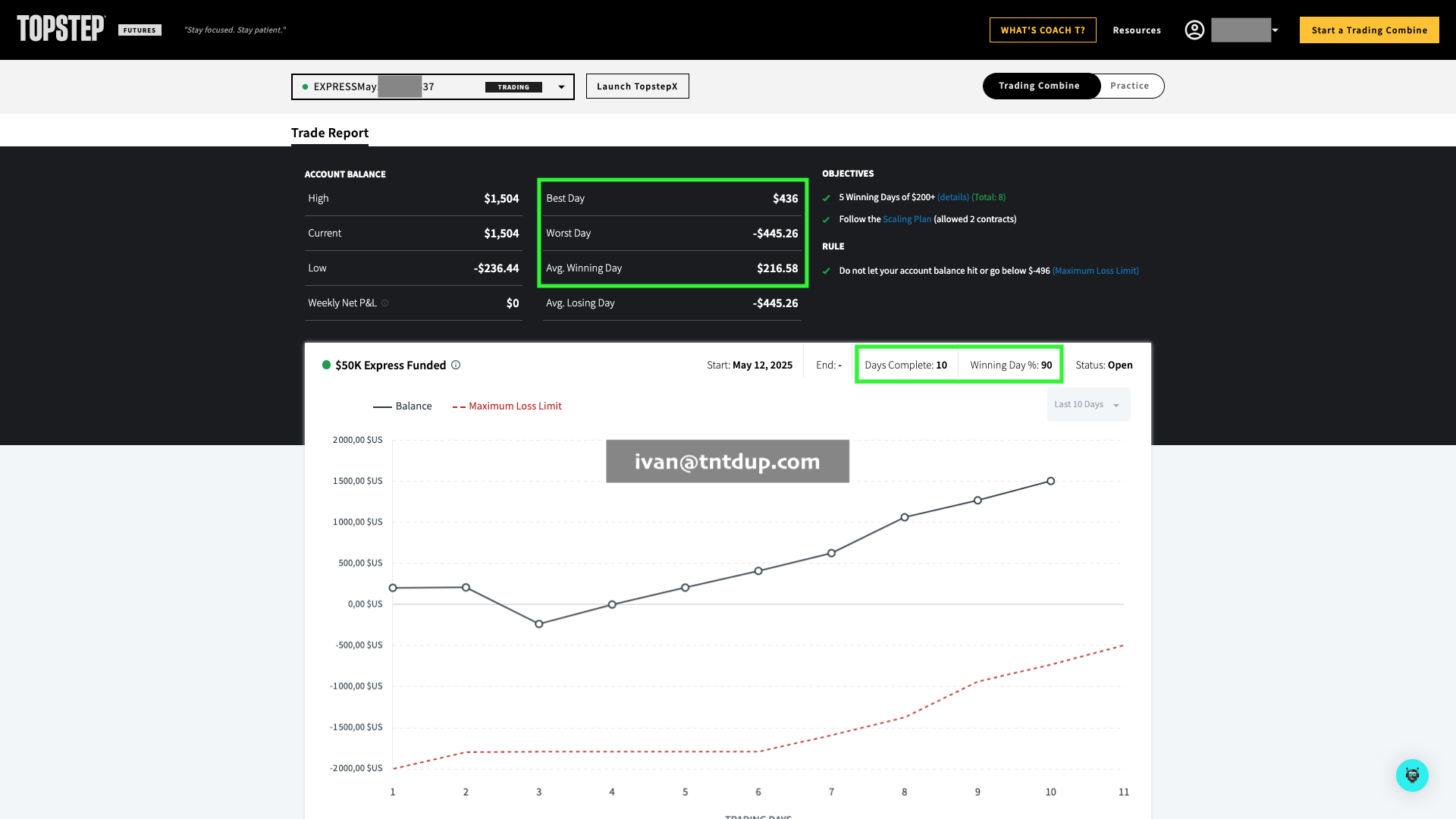
Task: Click the day 10 balance data point
Action: tap(1050, 481)
